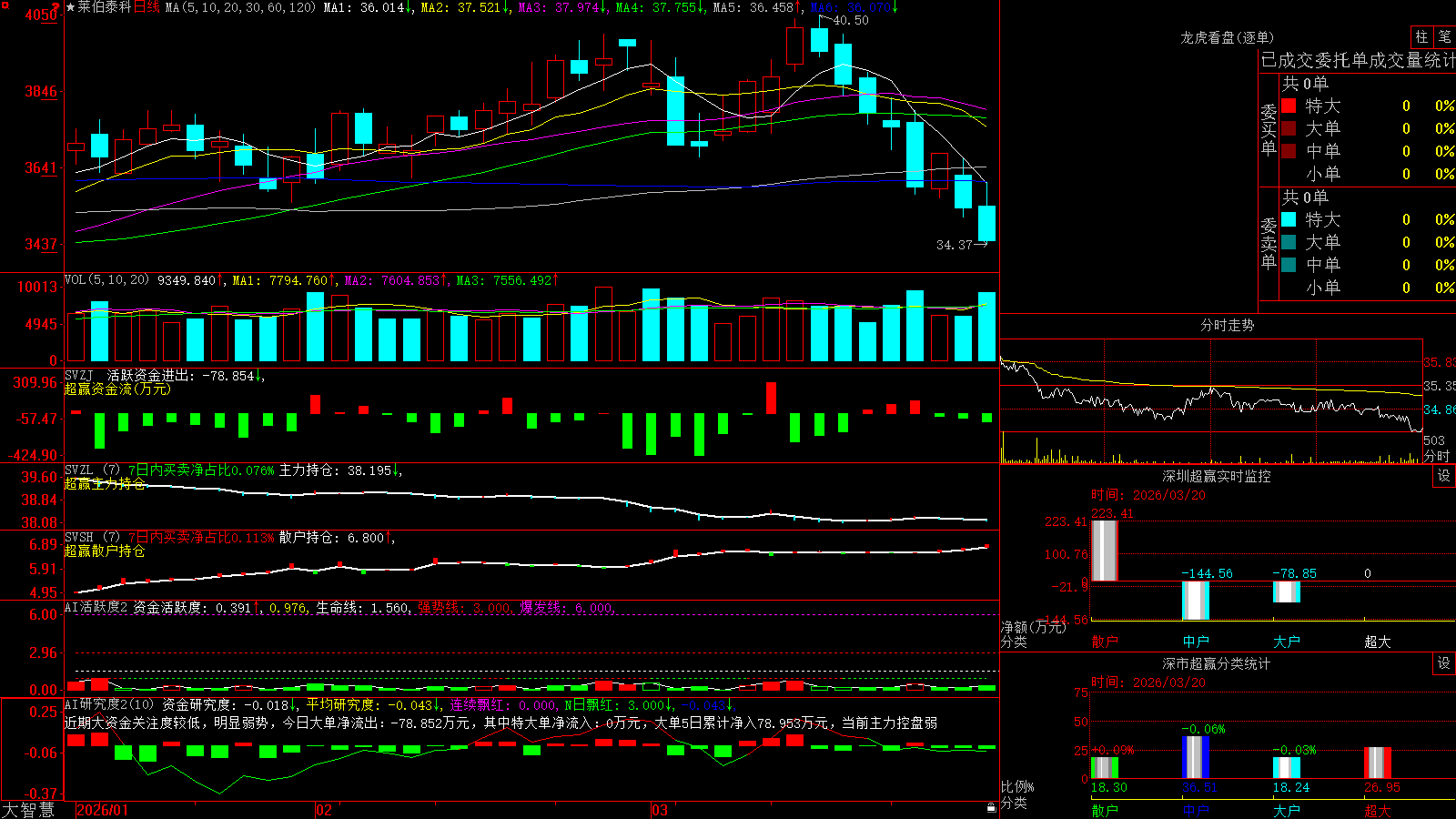1456x819 pixels.
Task: Click the teal 中单 sell order swatch
Action: 1289,265
